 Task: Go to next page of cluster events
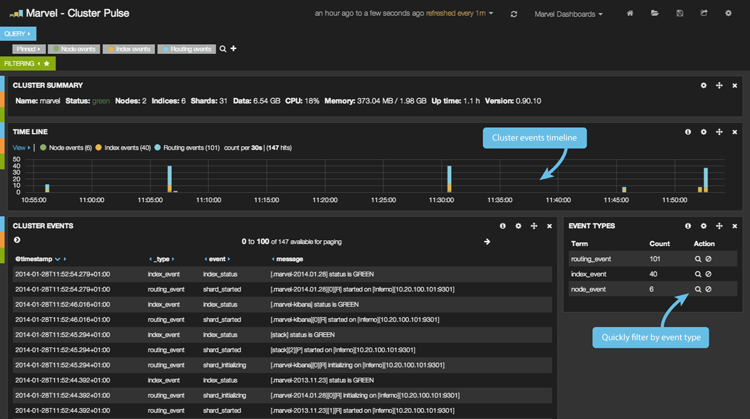pos(487,241)
